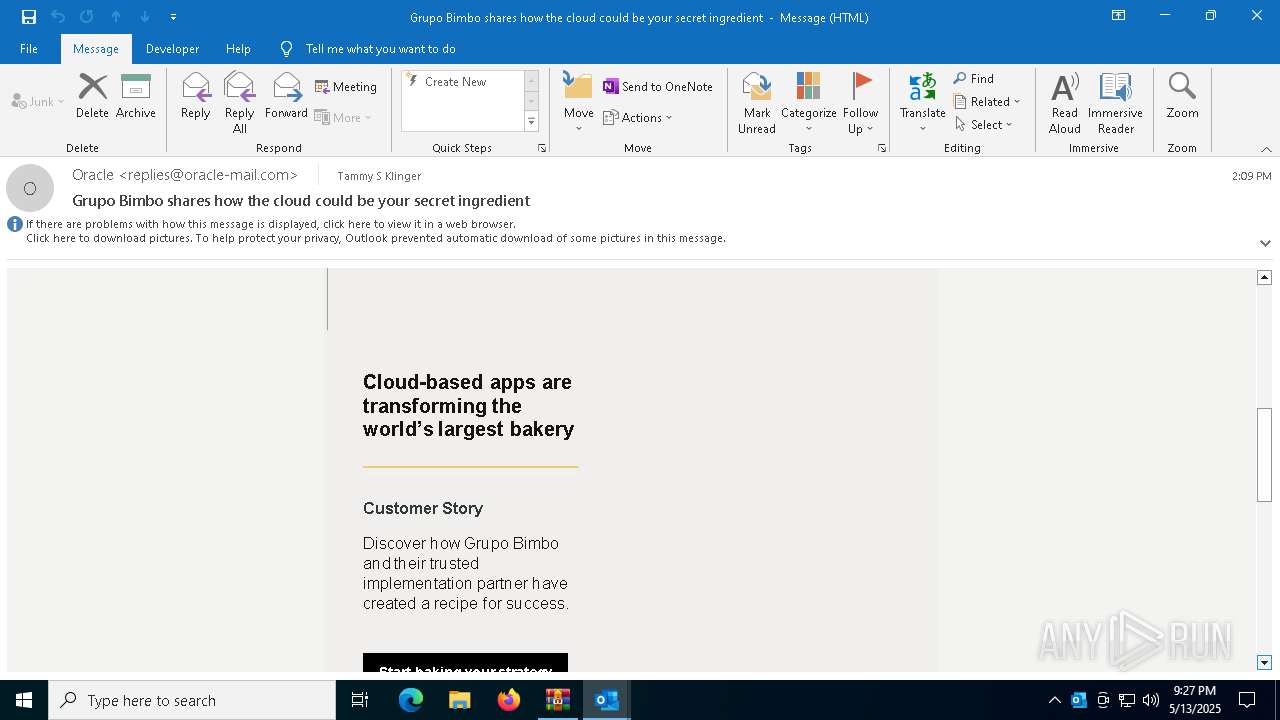Expand the More respond options
This screenshot has height=720, width=1280.
[343, 117]
